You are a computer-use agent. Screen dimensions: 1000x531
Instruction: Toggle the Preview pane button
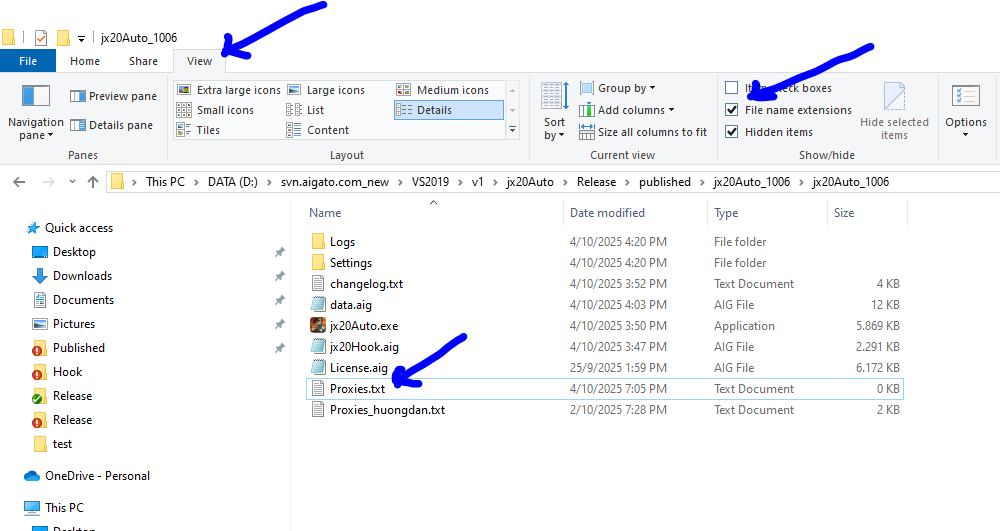tap(113, 96)
